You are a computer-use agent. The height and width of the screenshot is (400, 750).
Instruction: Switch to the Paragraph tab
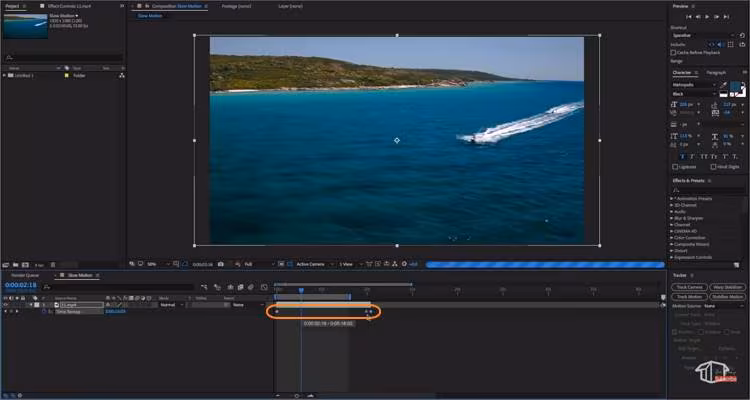click(716, 73)
